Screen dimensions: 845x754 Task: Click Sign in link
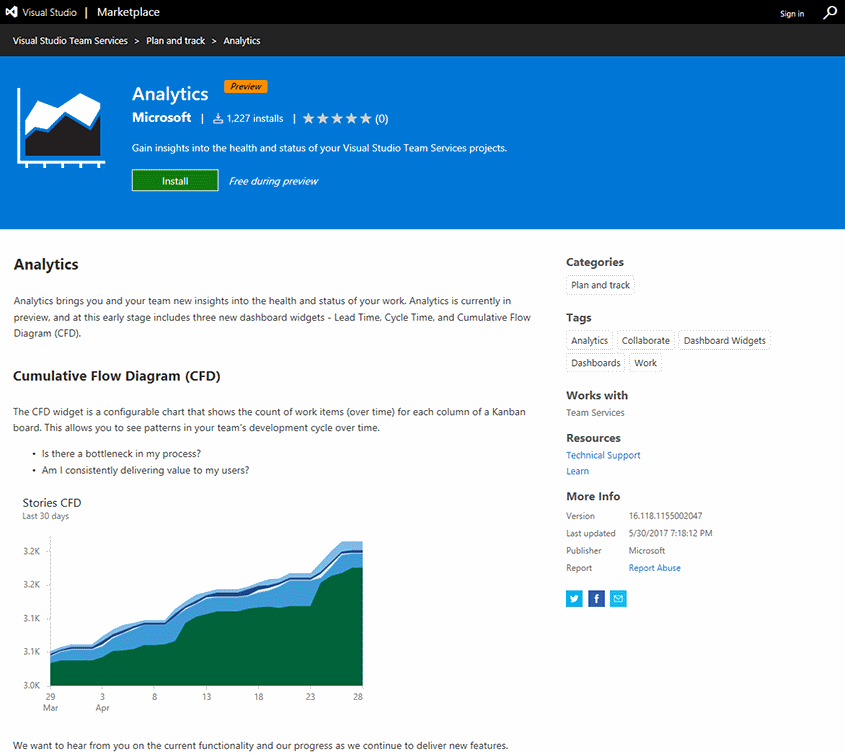click(x=792, y=13)
